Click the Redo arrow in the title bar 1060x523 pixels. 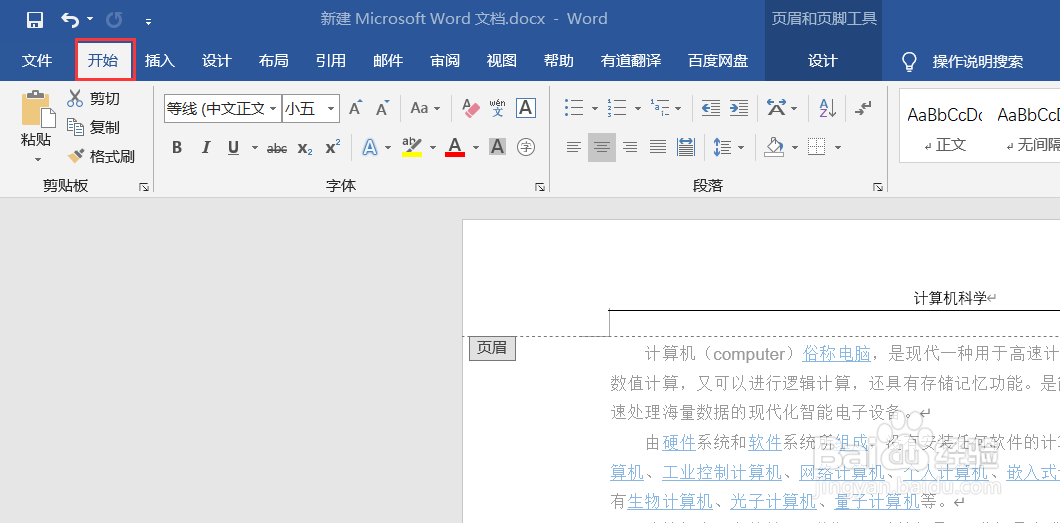click(x=114, y=20)
